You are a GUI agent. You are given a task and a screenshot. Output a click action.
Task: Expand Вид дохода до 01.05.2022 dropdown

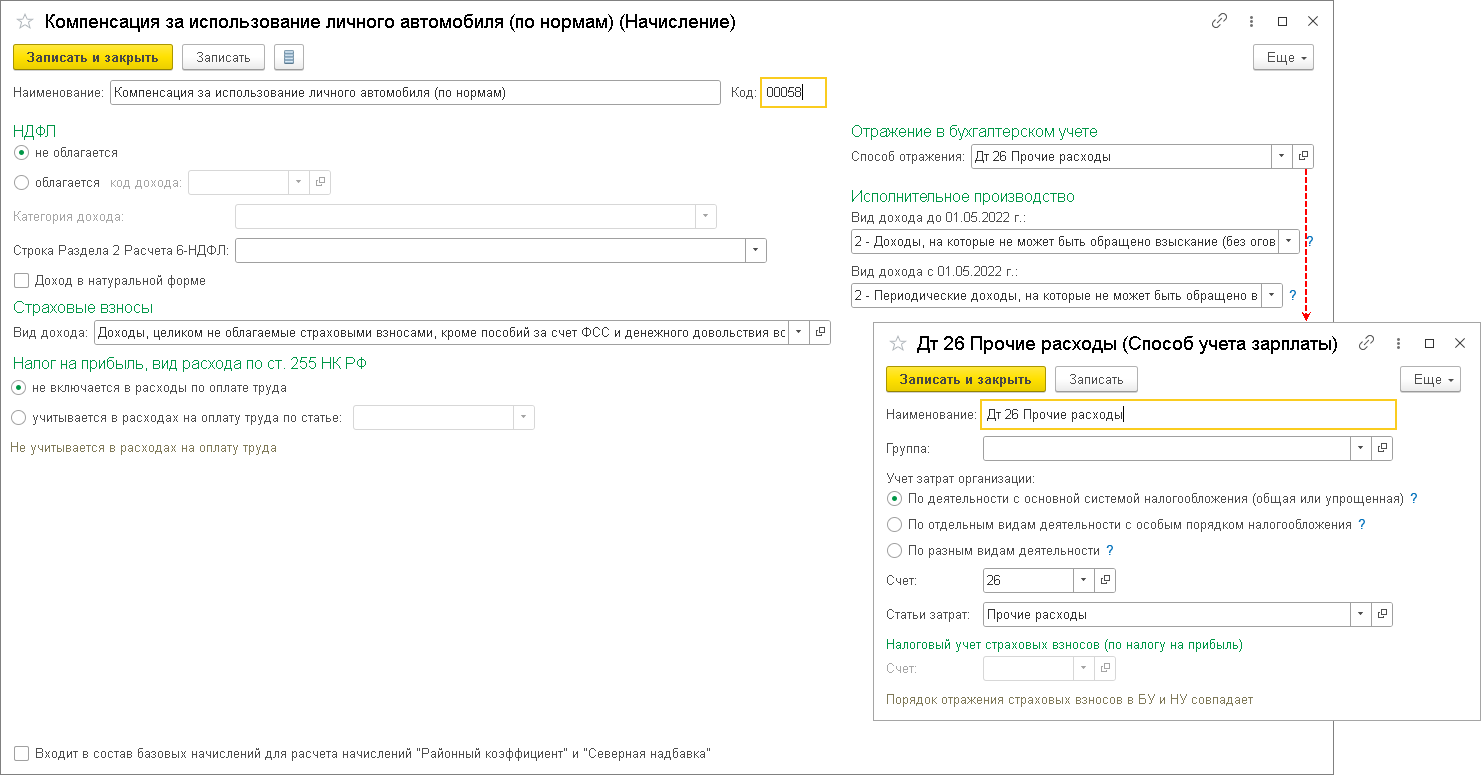tap(1289, 241)
